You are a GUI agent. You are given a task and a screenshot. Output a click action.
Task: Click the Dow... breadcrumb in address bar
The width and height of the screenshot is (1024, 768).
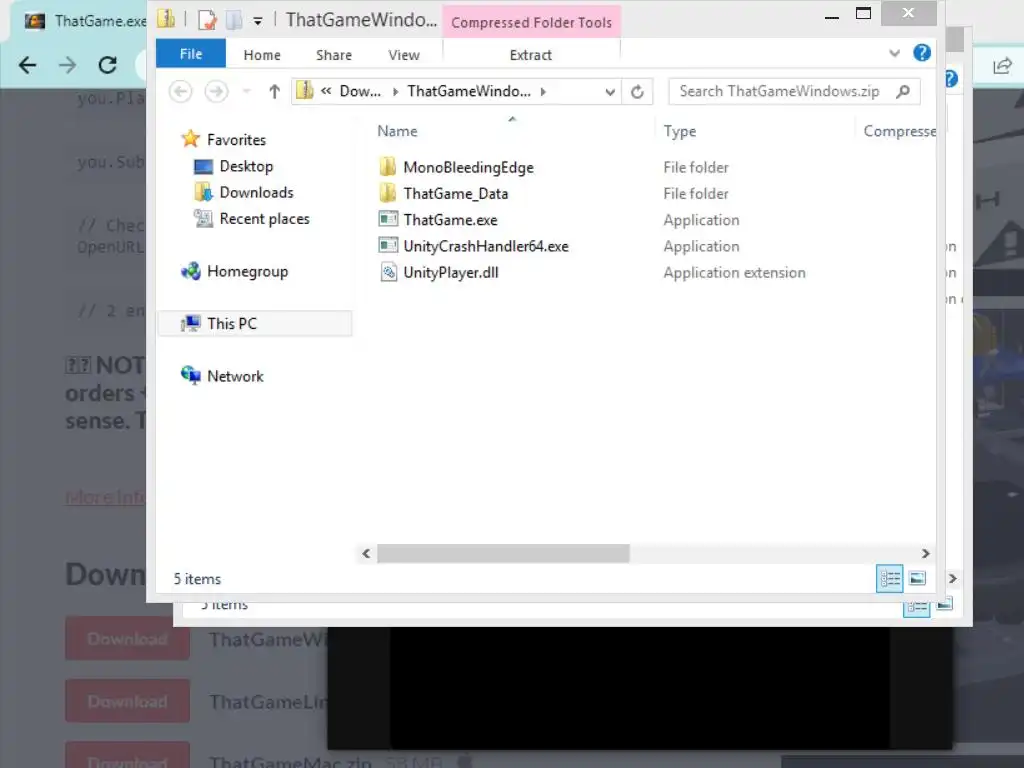coord(360,91)
